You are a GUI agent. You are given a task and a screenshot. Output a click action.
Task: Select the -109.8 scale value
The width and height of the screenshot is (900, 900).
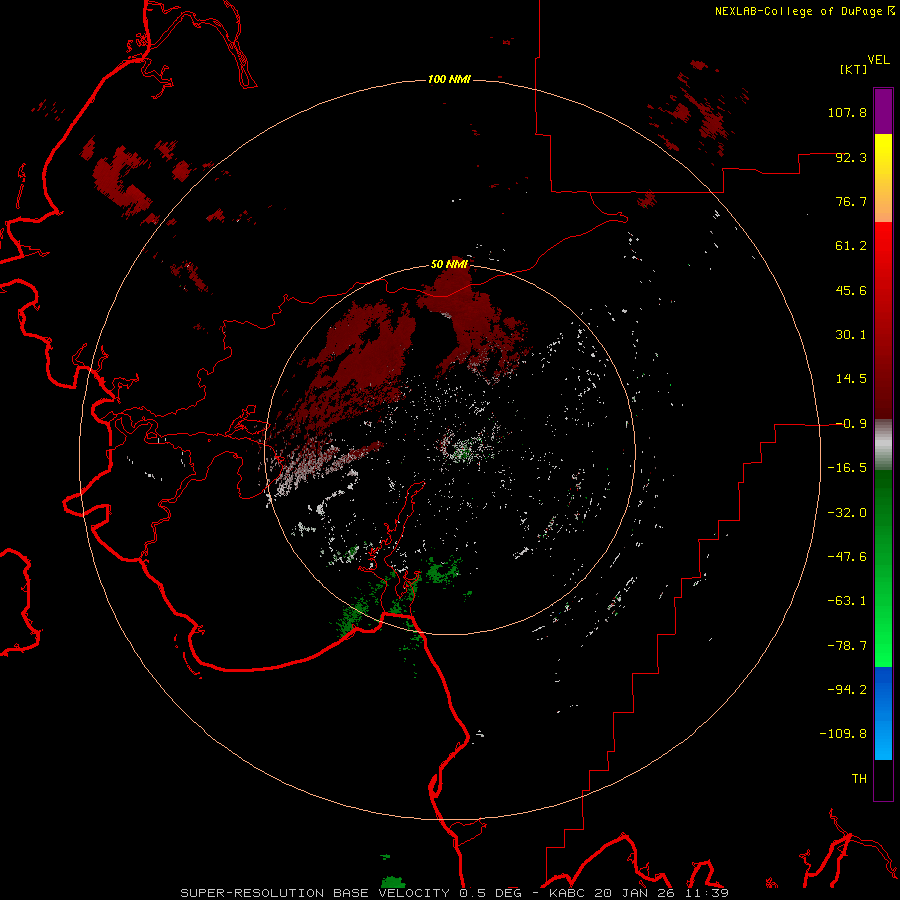pos(843,734)
